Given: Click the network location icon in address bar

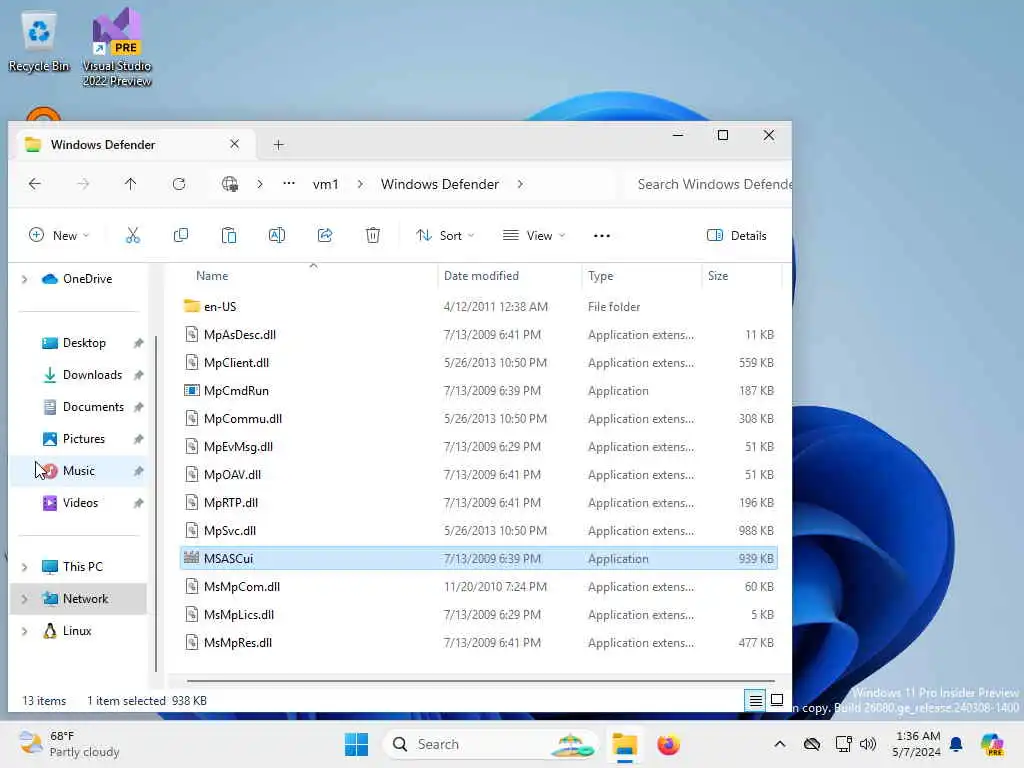Looking at the screenshot, I should click(x=230, y=184).
